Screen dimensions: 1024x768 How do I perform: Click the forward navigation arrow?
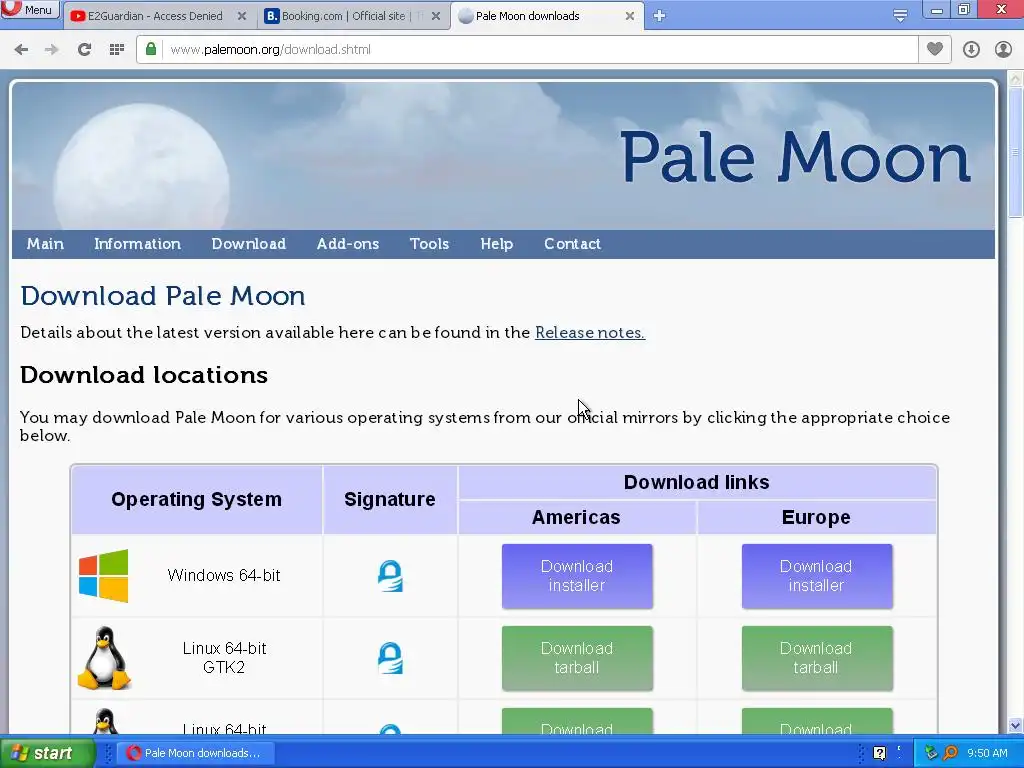point(52,50)
